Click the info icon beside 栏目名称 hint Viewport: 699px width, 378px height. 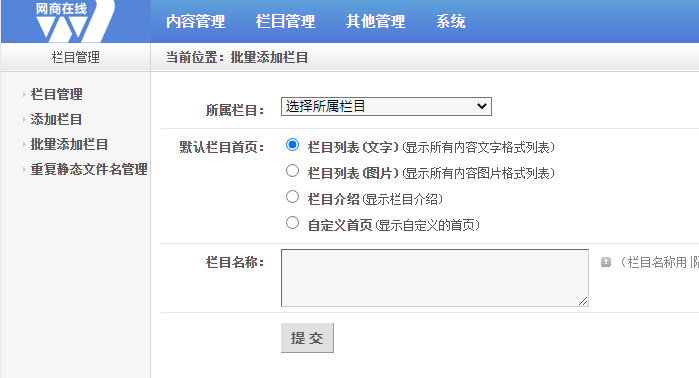pos(605,262)
